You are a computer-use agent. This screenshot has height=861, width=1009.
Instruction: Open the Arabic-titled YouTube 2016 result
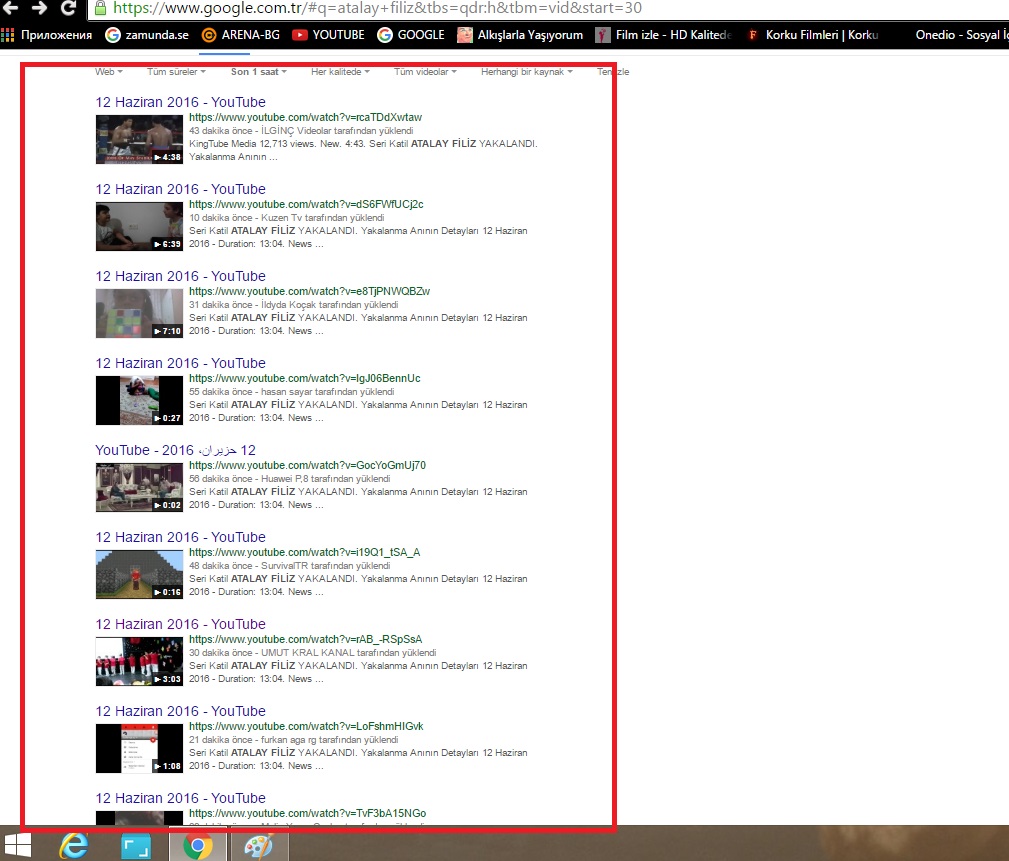(x=176, y=450)
